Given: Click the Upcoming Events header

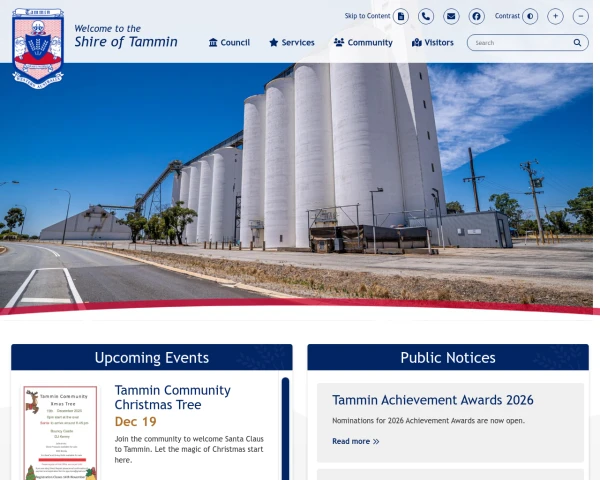Looking at the screenshot, I should click(152, 357).
